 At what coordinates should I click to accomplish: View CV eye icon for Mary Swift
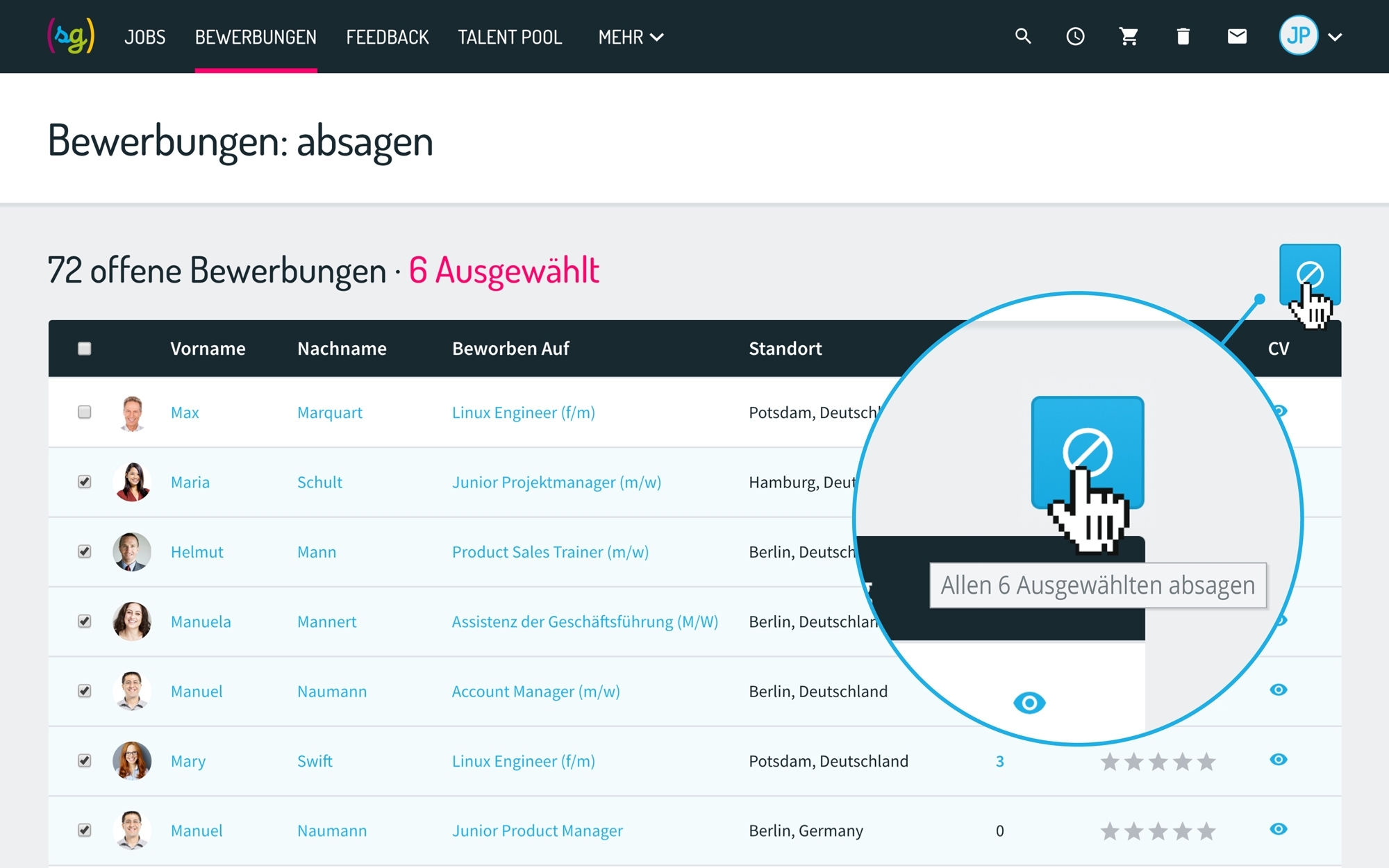point(1278,760)
